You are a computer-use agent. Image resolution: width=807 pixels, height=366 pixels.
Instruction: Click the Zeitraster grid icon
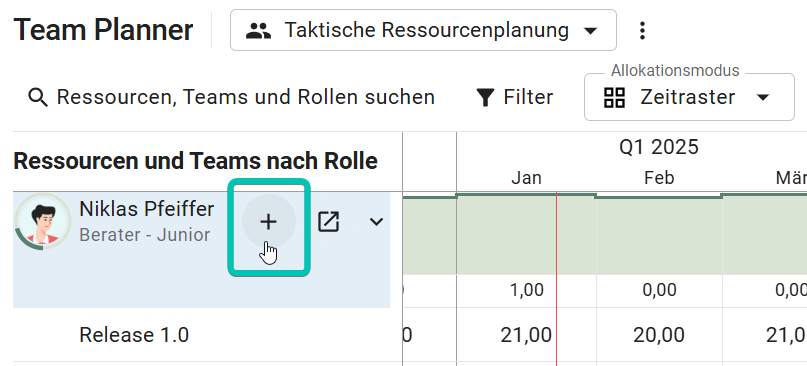tap(614, 97)
